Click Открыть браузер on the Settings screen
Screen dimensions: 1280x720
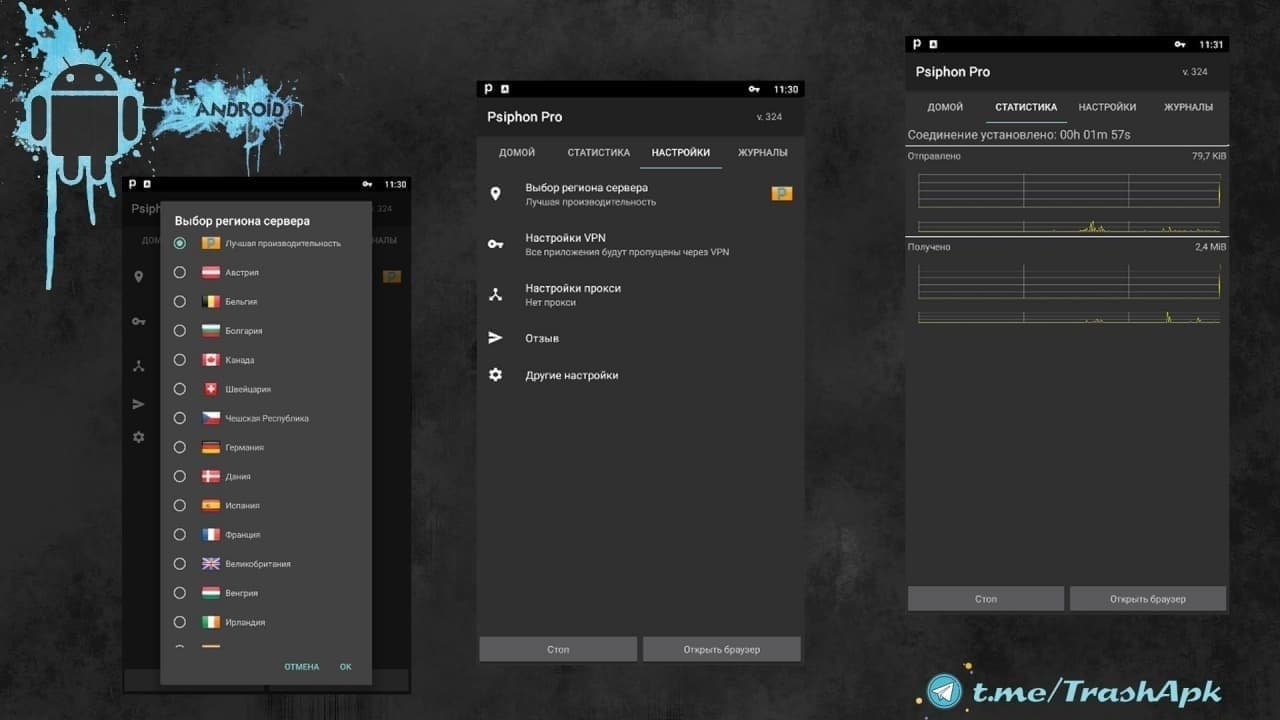(722, 649)
